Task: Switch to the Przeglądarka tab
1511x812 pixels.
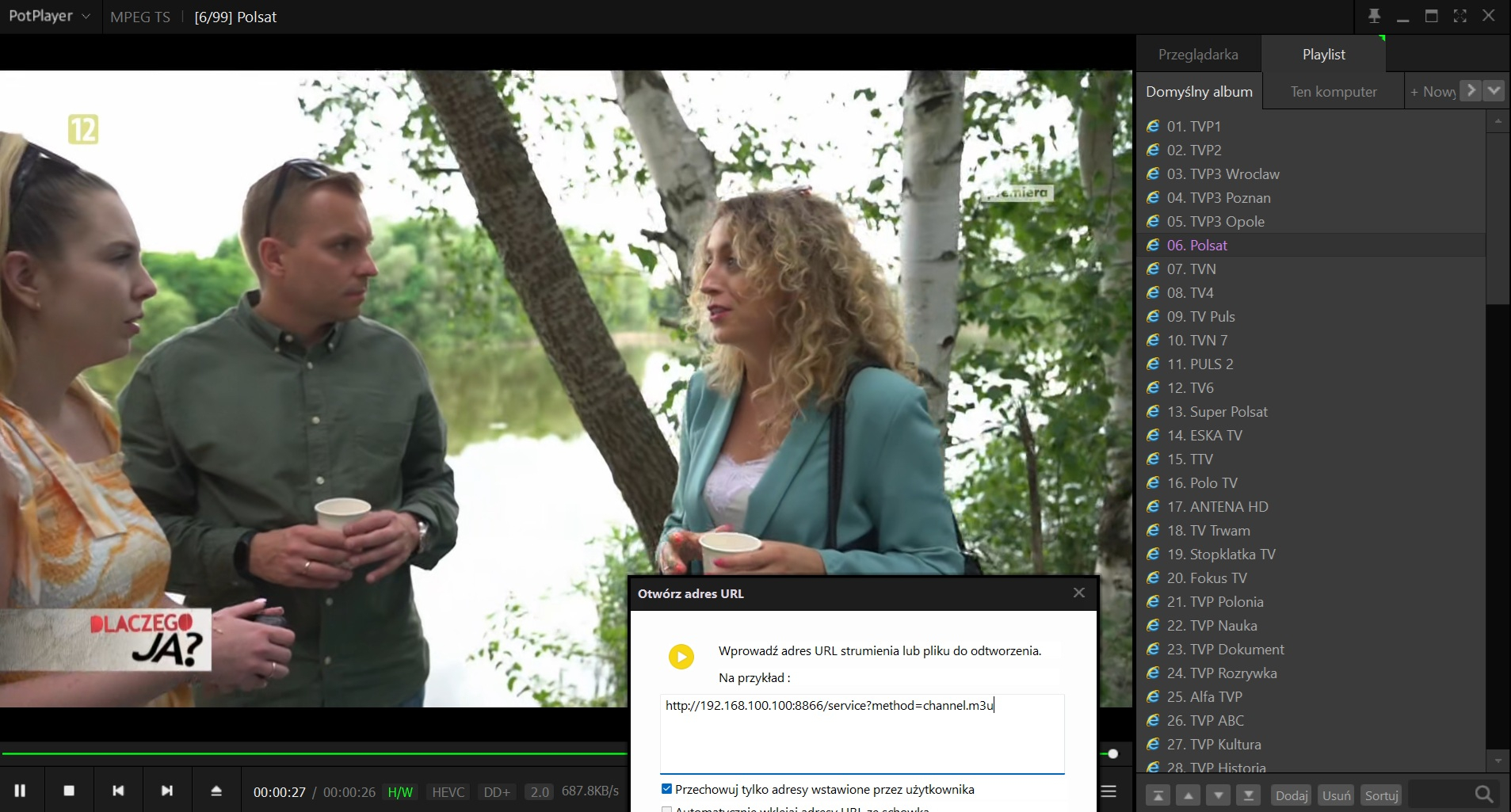Action: [x=1198, y=54]
